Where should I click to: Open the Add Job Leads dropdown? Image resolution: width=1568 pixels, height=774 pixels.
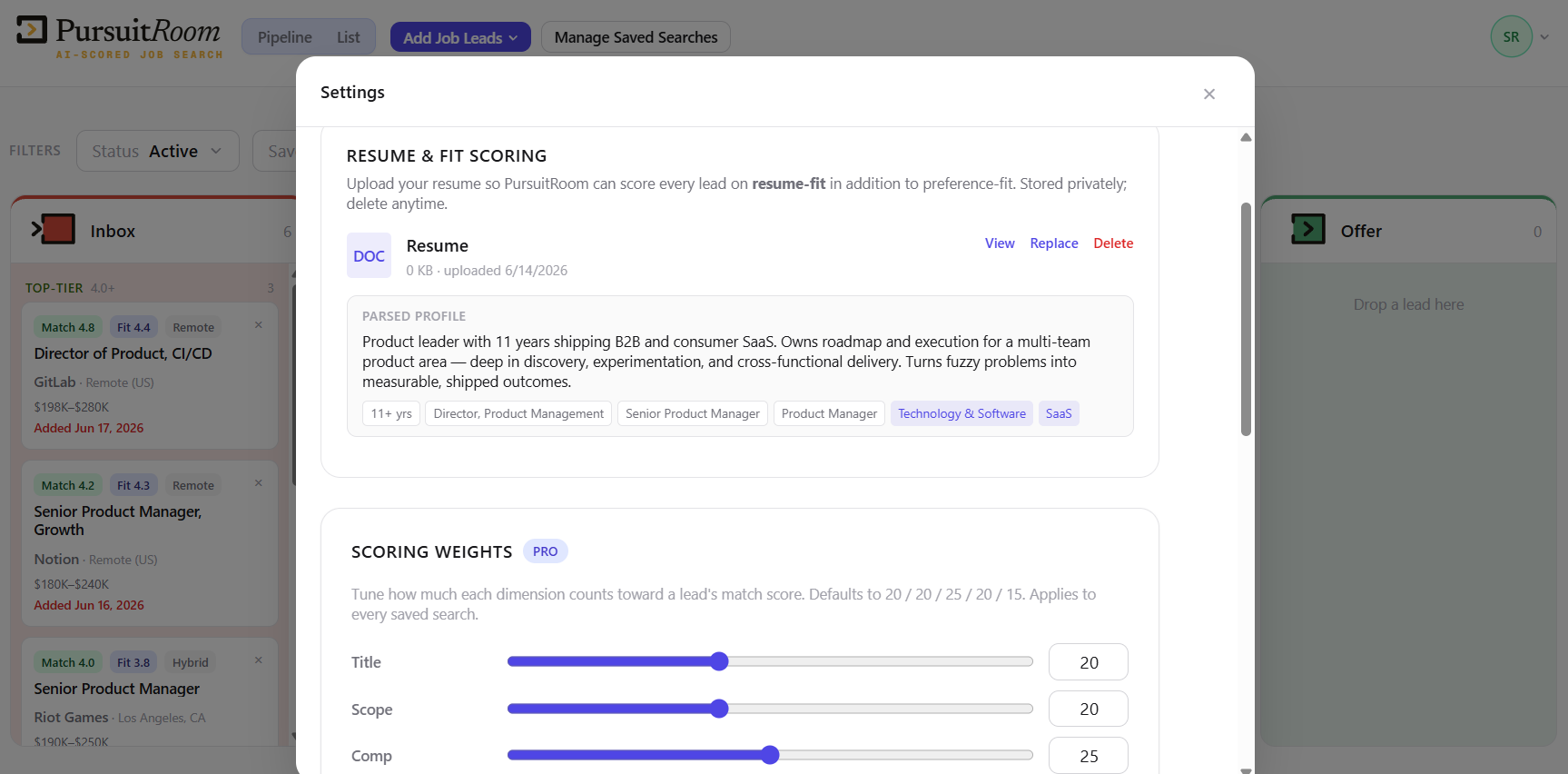460,37
